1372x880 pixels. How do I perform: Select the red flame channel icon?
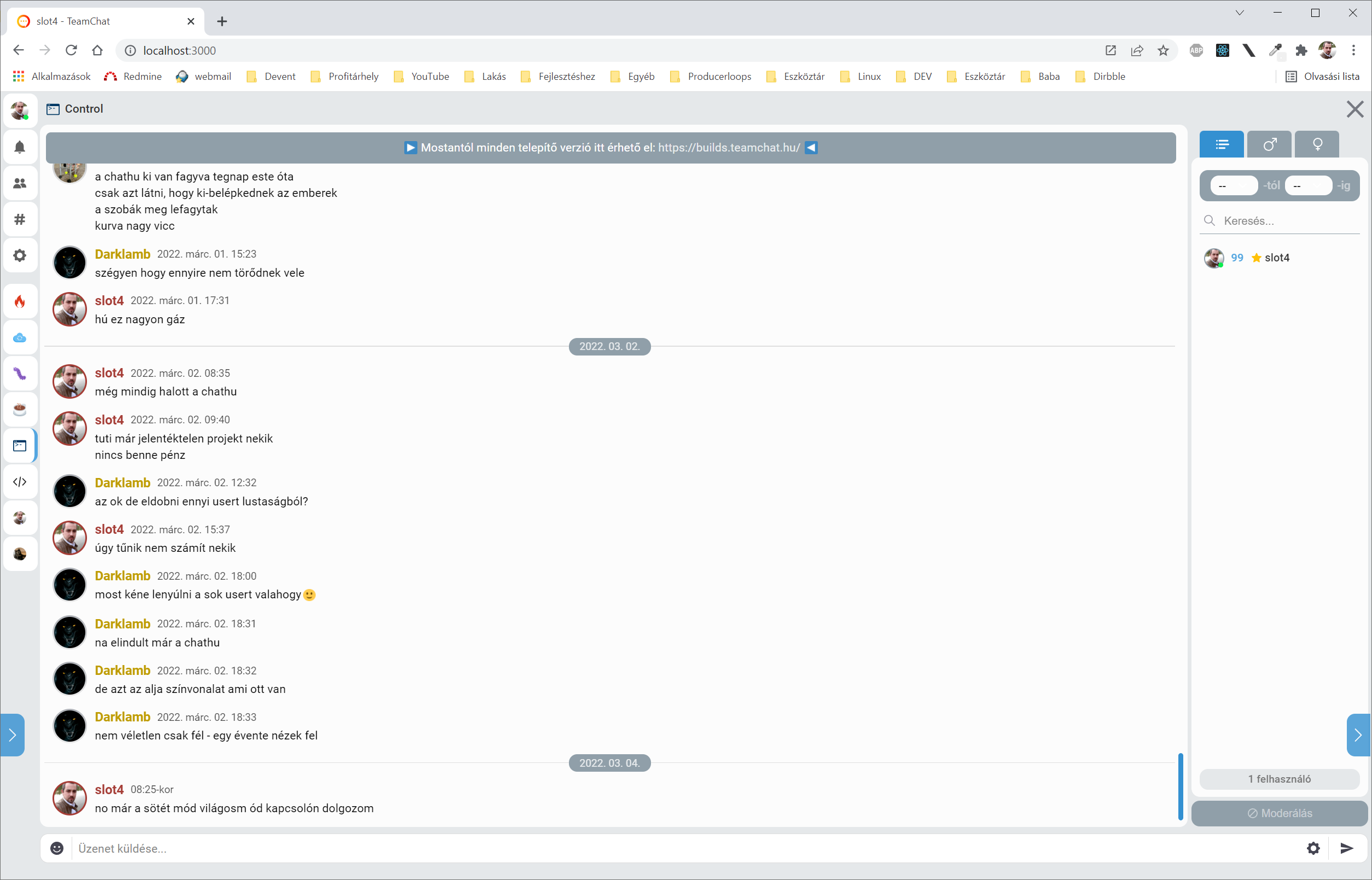(20, 302)
